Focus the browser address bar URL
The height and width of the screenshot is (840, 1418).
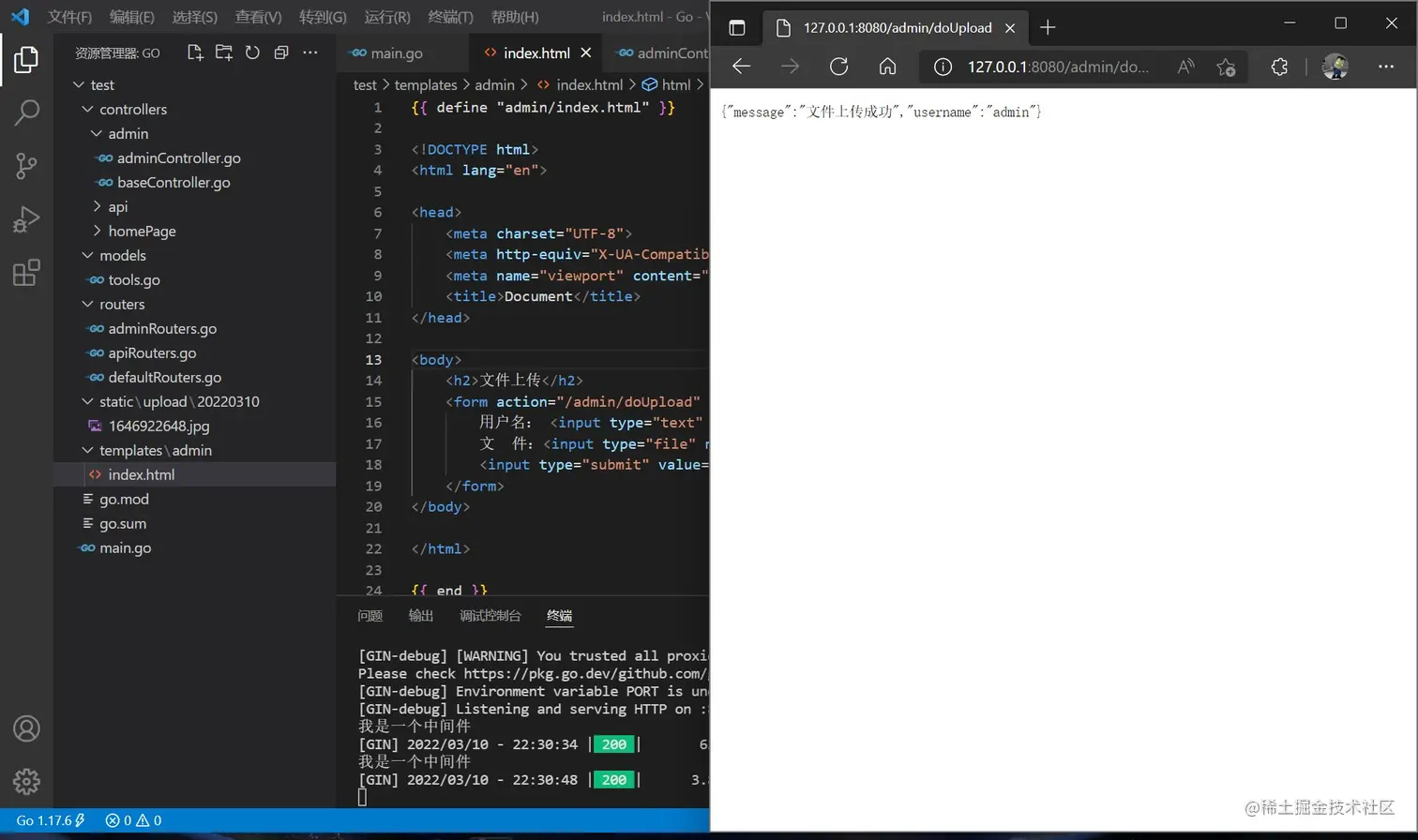tap(1058, 67)
